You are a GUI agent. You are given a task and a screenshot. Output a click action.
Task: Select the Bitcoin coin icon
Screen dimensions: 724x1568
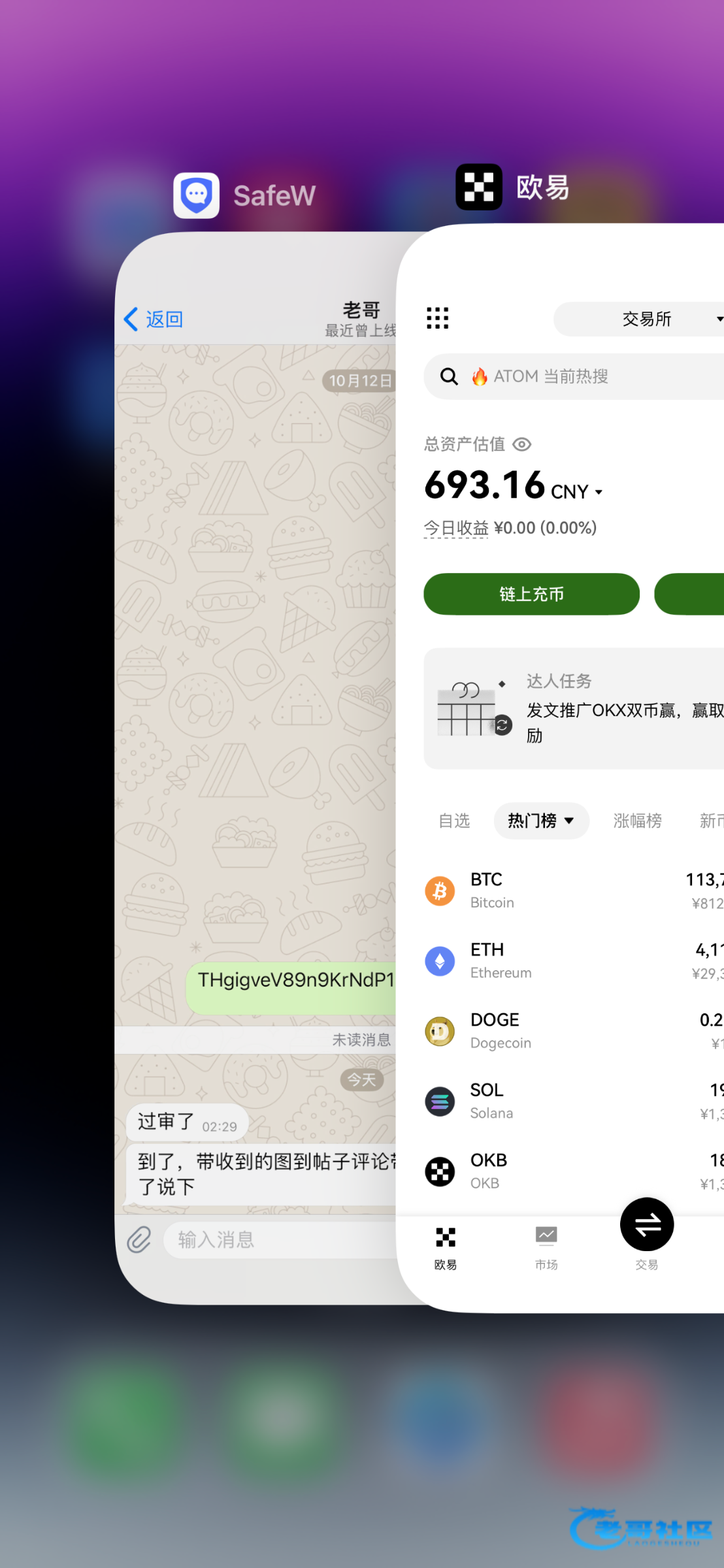tap(440, 890)
